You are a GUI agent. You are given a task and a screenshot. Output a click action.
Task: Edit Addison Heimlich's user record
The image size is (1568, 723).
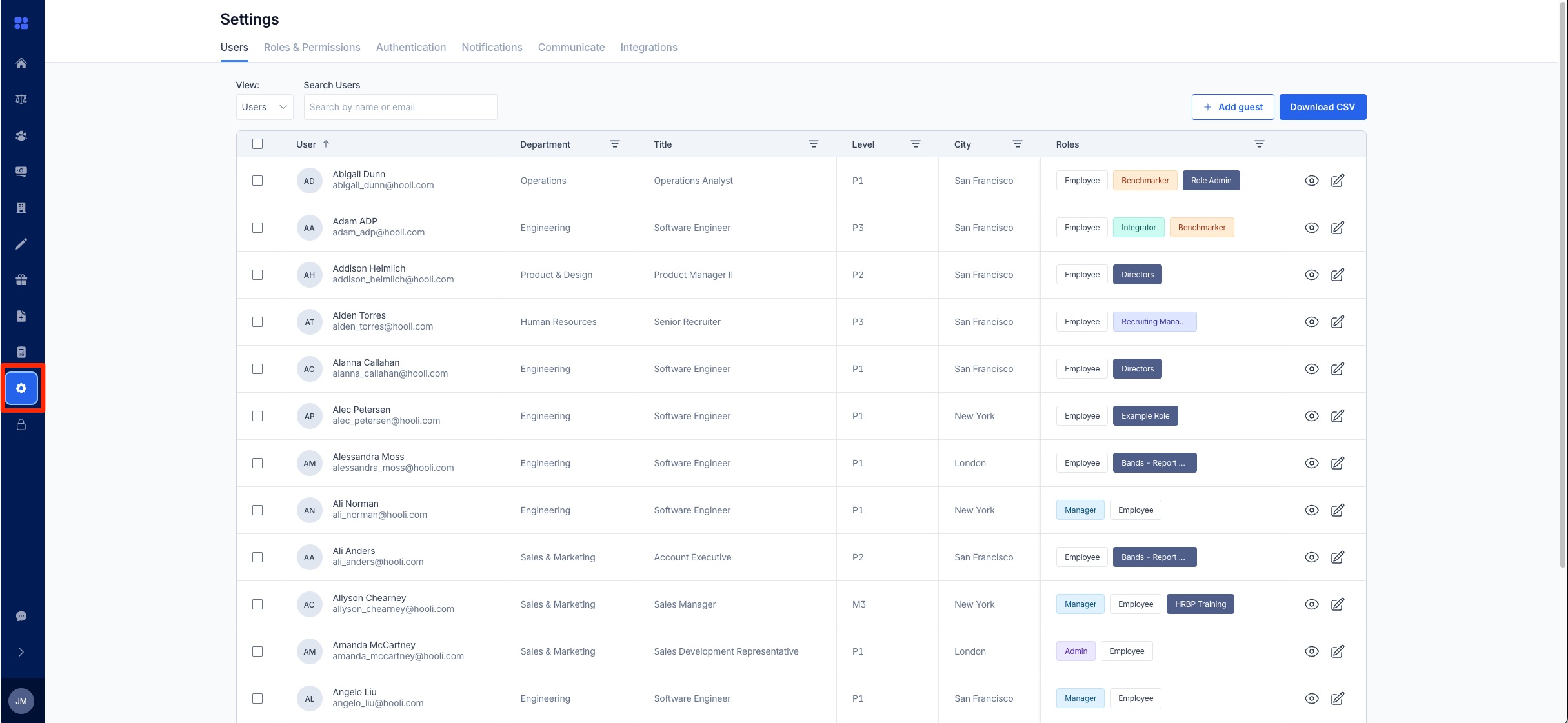pos(1338,275)
